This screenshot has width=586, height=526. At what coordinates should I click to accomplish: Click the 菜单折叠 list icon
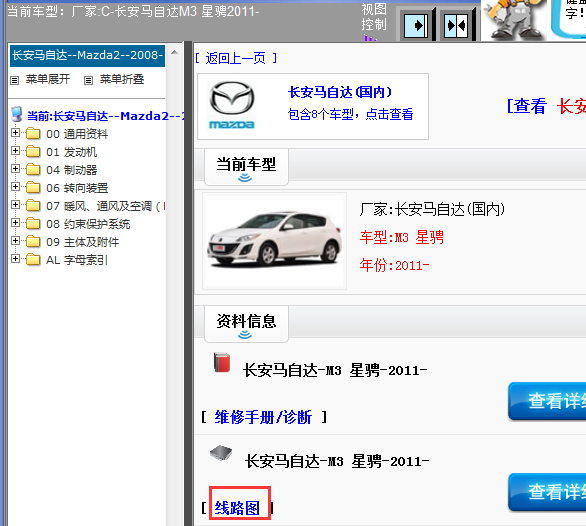point(88,80)
